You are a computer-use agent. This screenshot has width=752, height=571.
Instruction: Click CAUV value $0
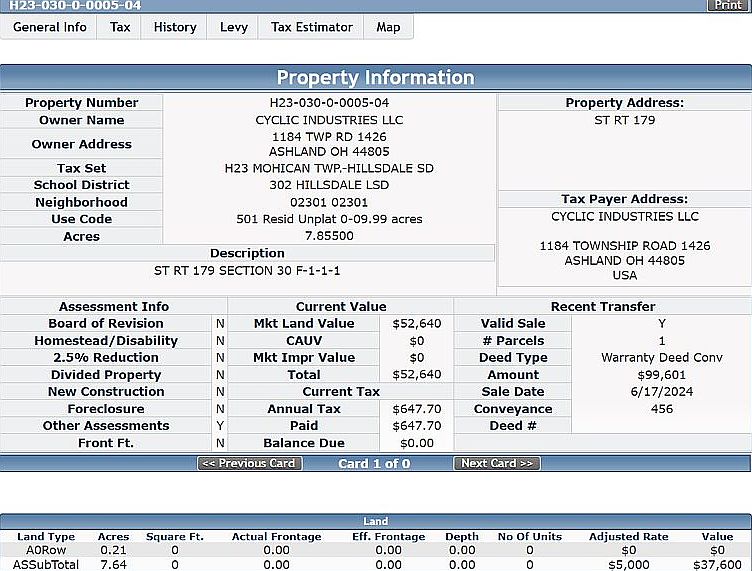click(416, 341)
